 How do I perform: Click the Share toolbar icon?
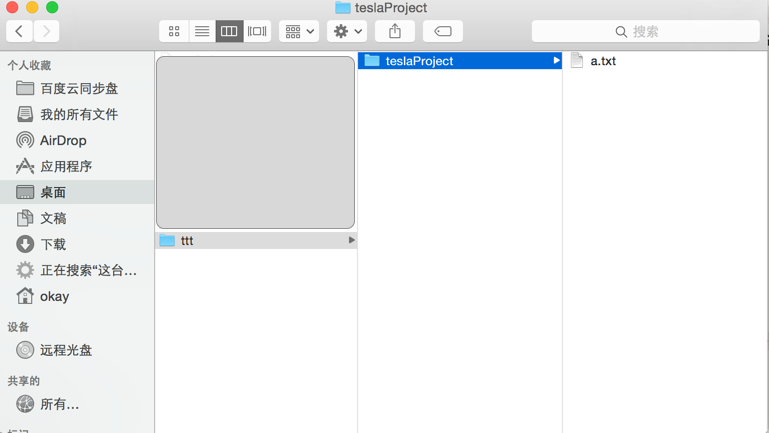(395, 31)
